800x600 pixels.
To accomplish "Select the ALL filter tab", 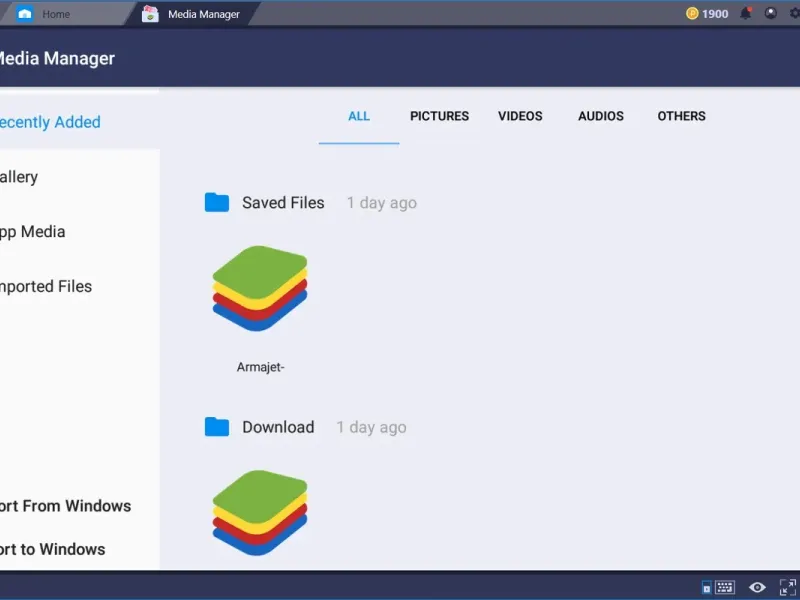I will coord(359,116).
